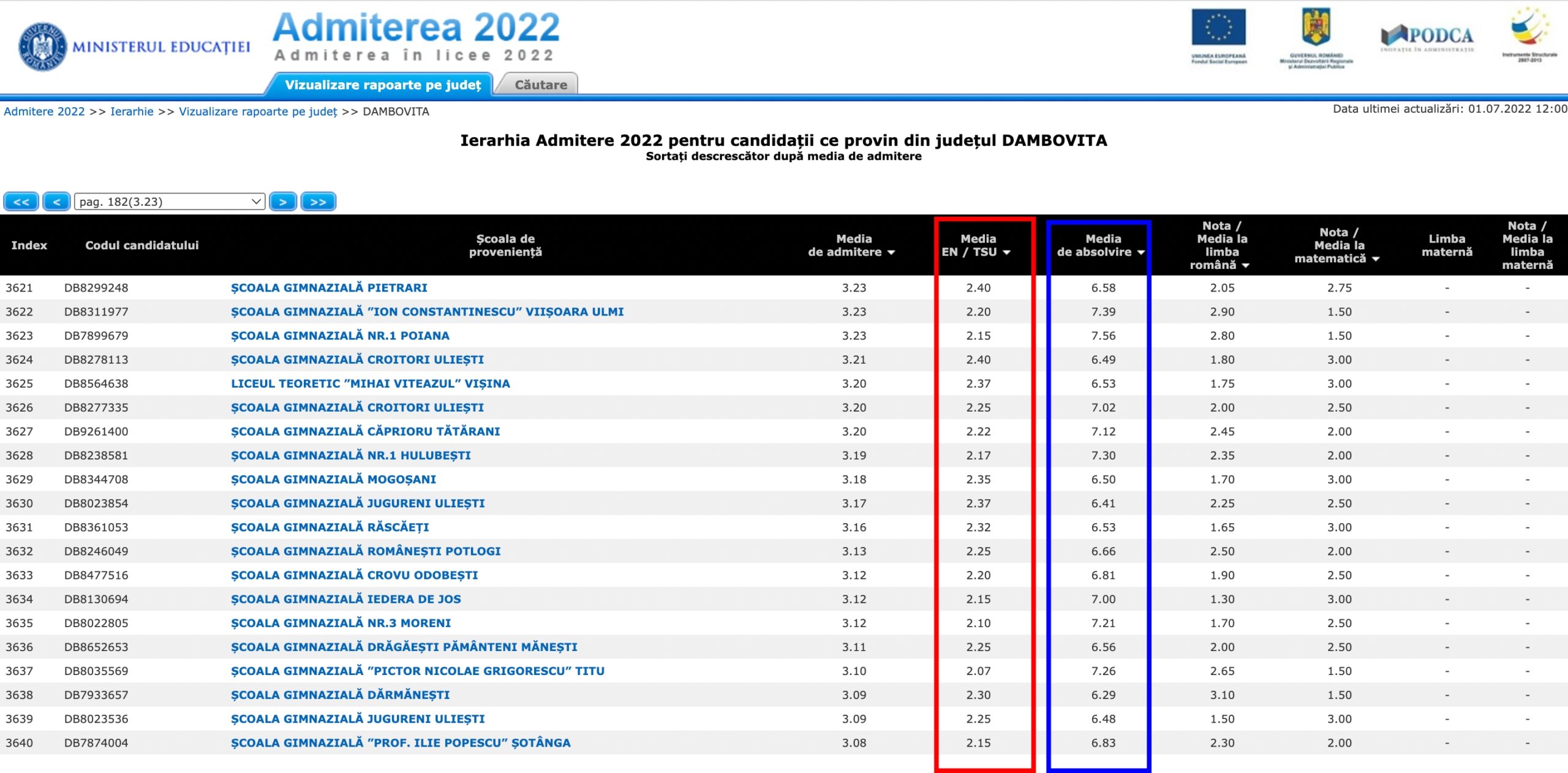This screenshot has width=1568, height=773.
Task: Sort by Nota matematică arrow
Action: 1376,259
